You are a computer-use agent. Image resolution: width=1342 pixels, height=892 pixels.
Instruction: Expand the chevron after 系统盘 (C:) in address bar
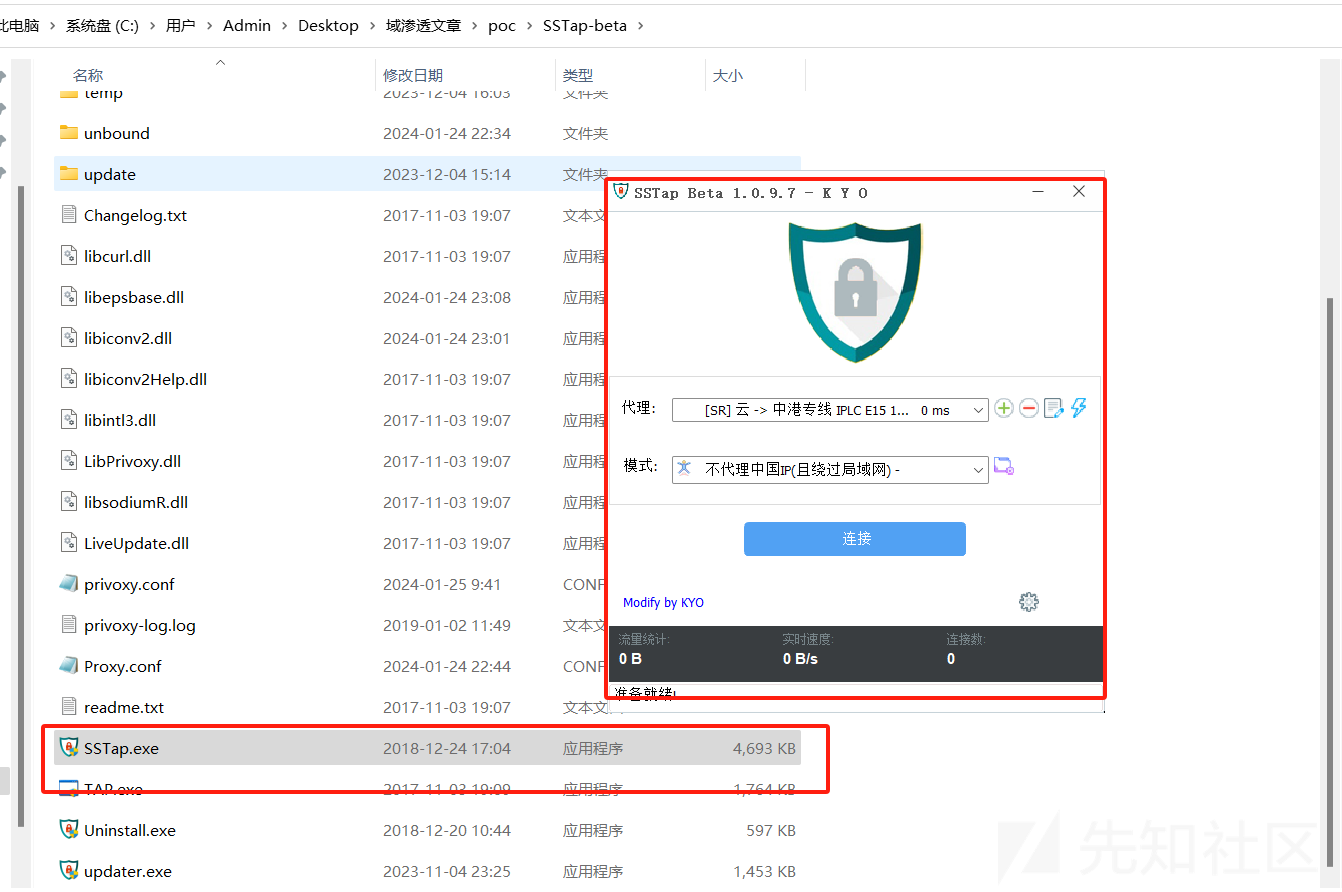152,26
